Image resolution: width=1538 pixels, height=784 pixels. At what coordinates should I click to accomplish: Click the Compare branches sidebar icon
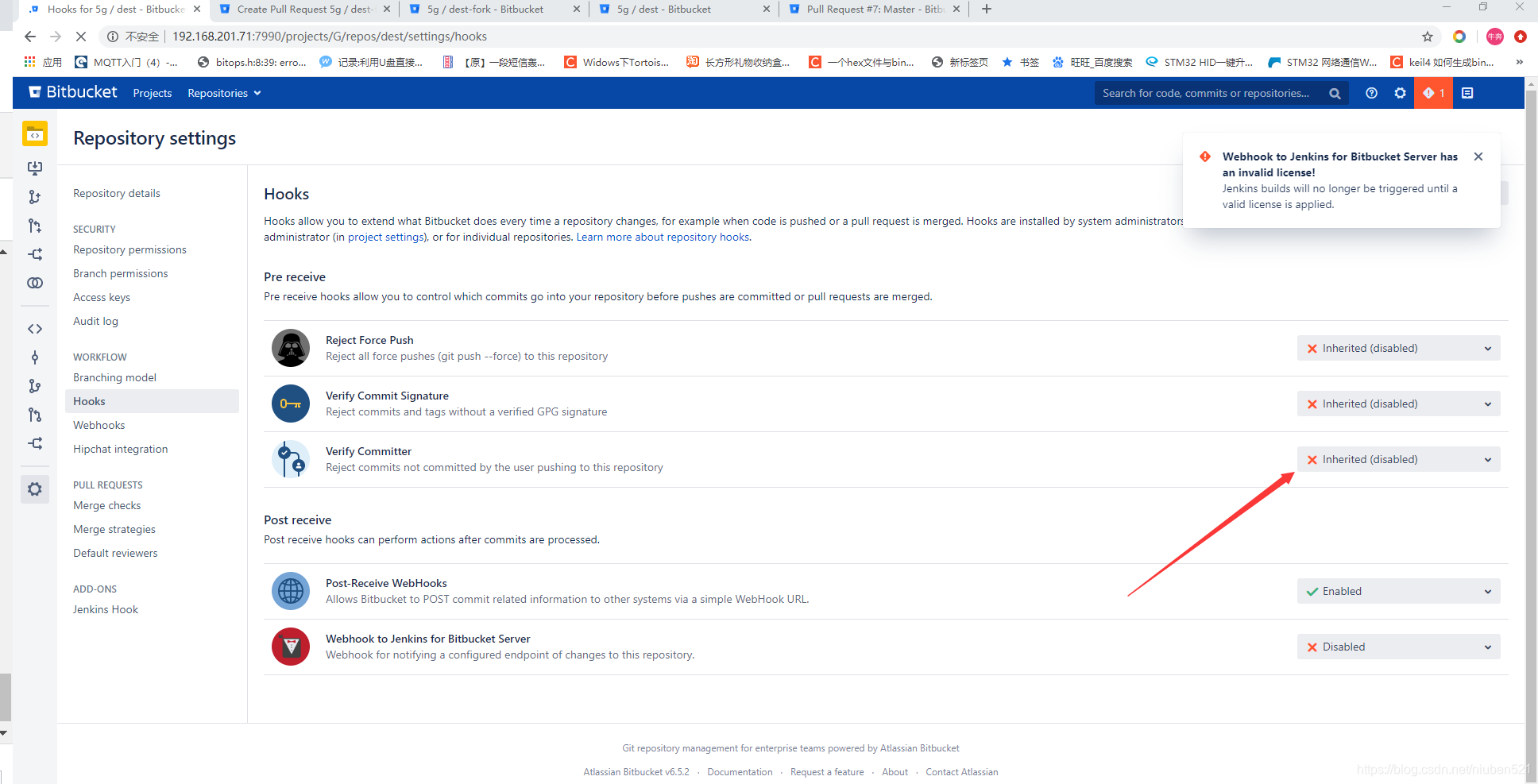[35, 282]
